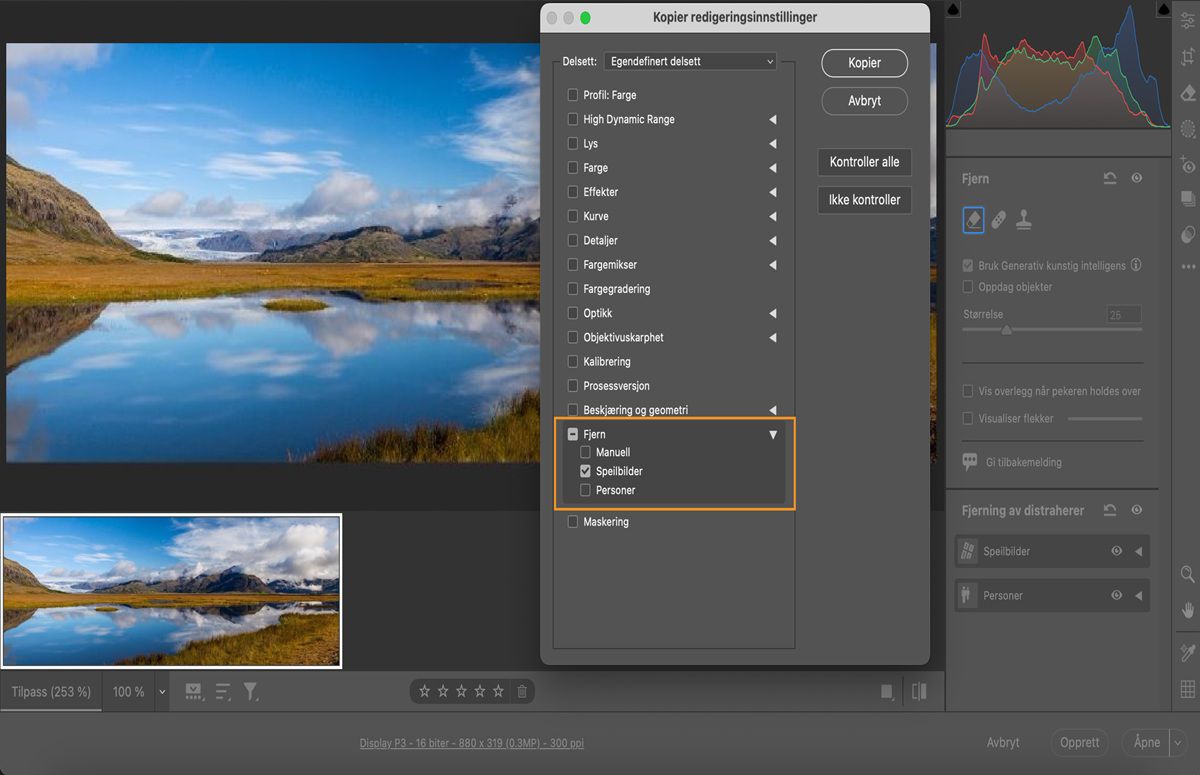Screen dimensions: 1200x775
Task: Reset the Fjern panel with the undo arrow
Action: click(x=1110, y=178)
